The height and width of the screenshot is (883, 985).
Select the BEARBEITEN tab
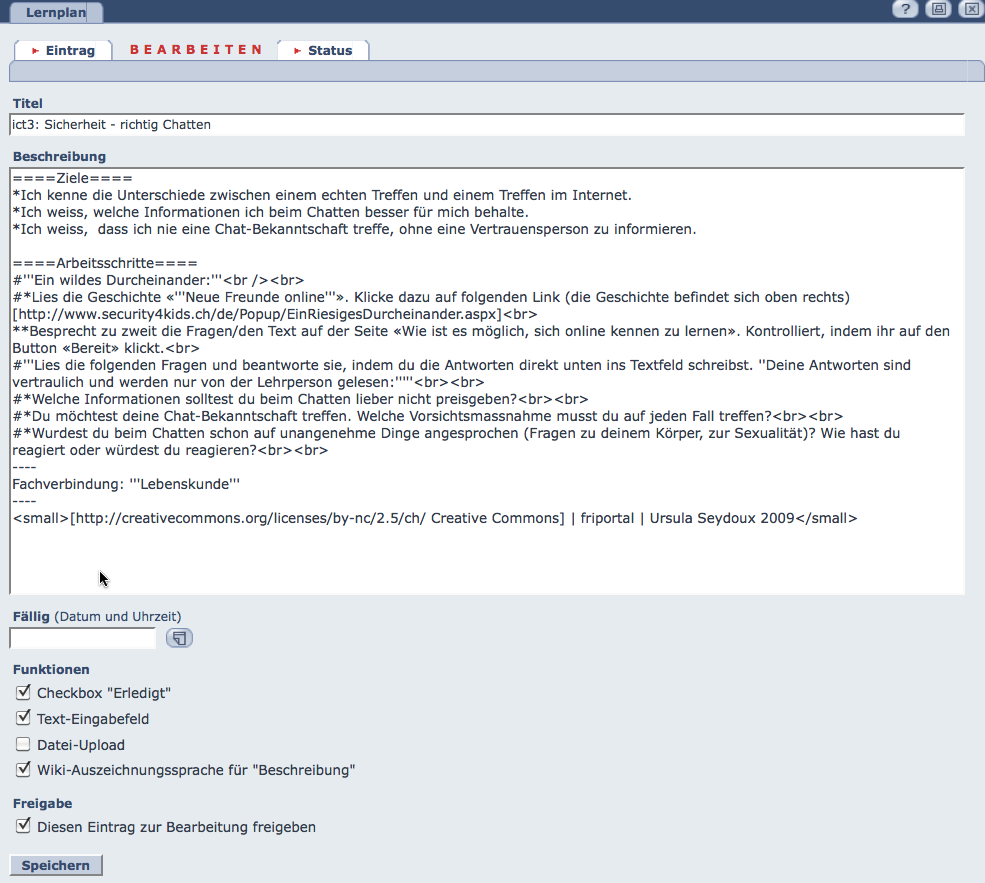tap(195, 50)
